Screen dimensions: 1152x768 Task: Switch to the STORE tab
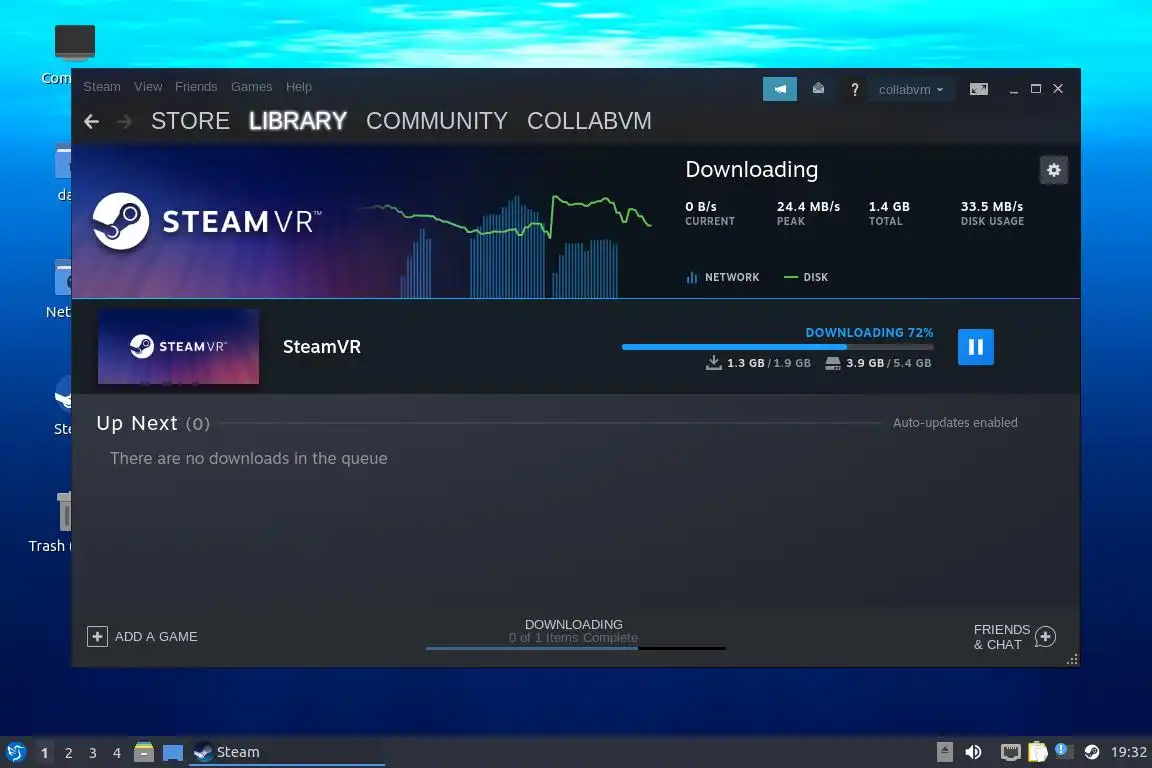[190, 121]
